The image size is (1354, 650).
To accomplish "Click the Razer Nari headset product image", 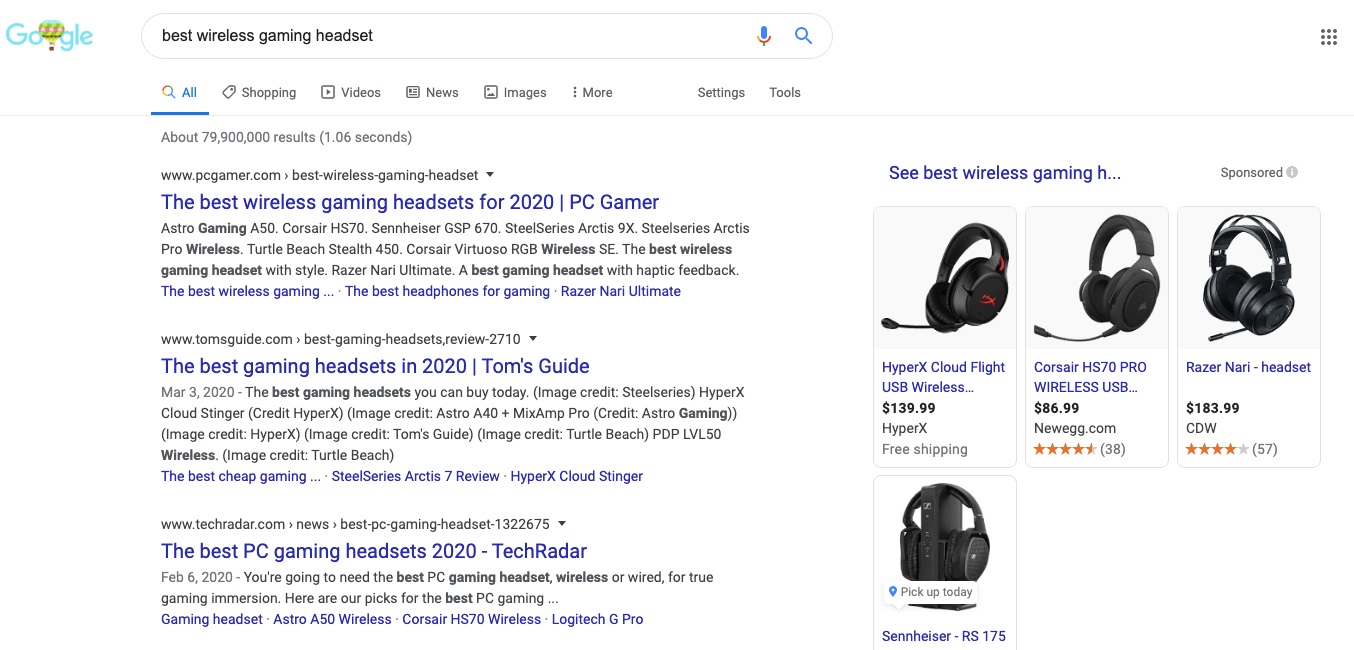I will [1249, 278].
